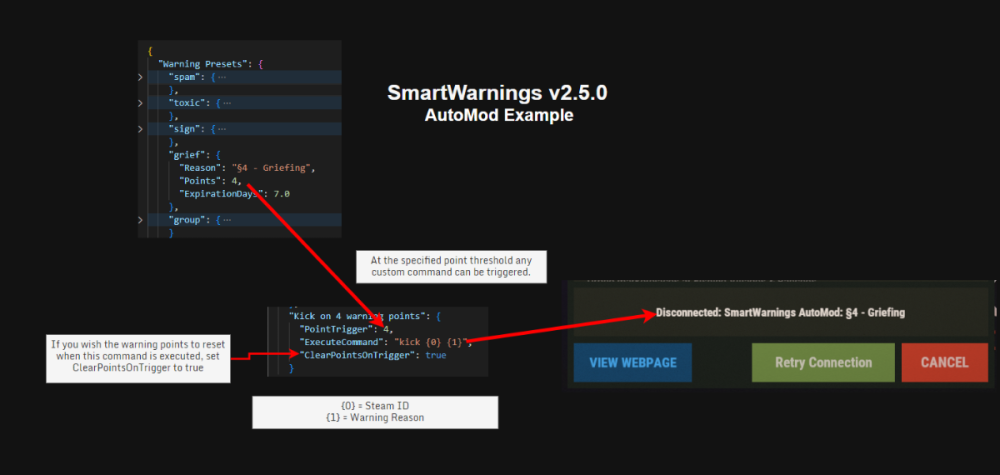Viewport: 1000px width, 475px height.
Task: Click the ExpirationDays value 7.0
Action: pos(281,194)
